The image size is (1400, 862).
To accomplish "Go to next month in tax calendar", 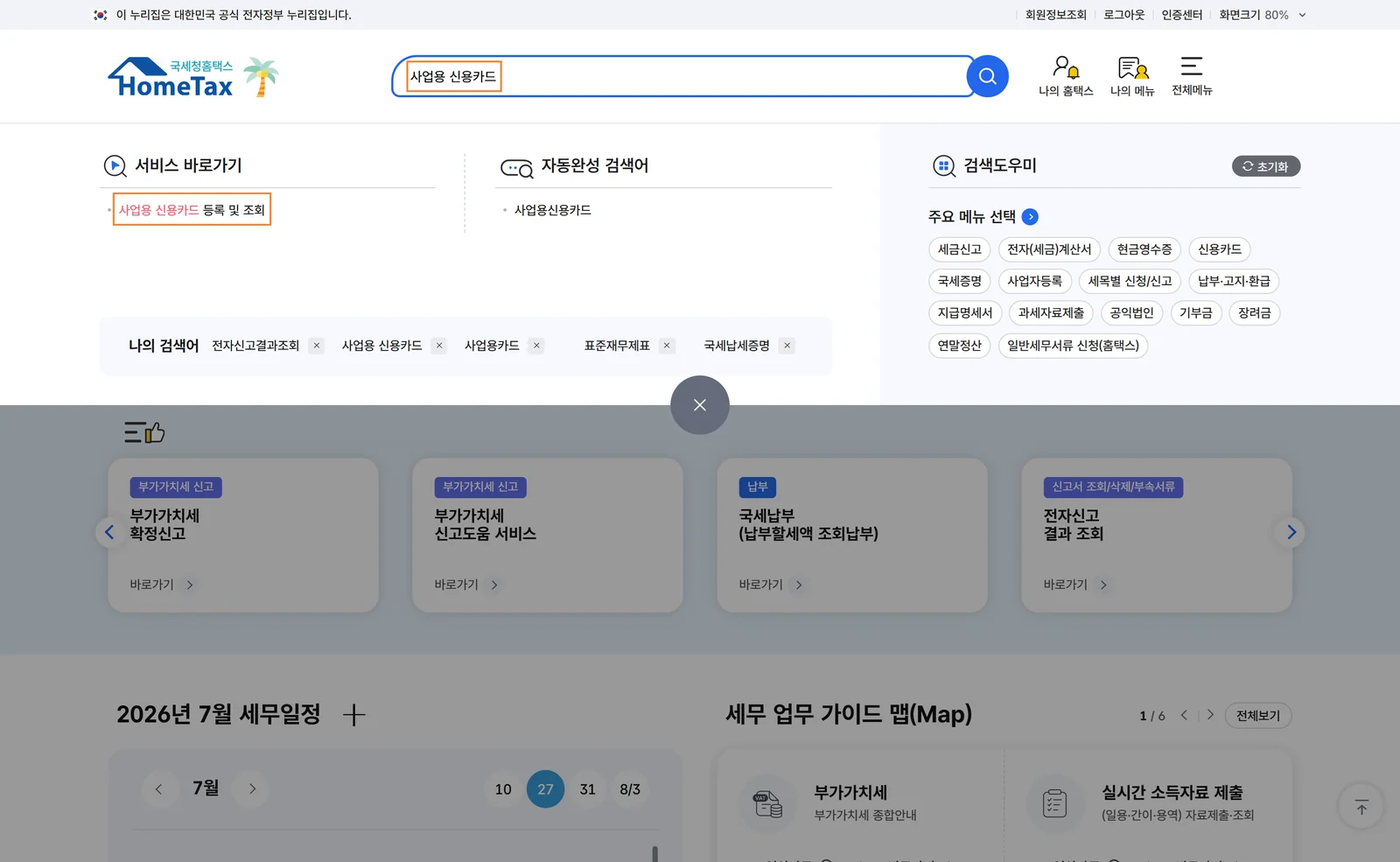I will (253, 789).
